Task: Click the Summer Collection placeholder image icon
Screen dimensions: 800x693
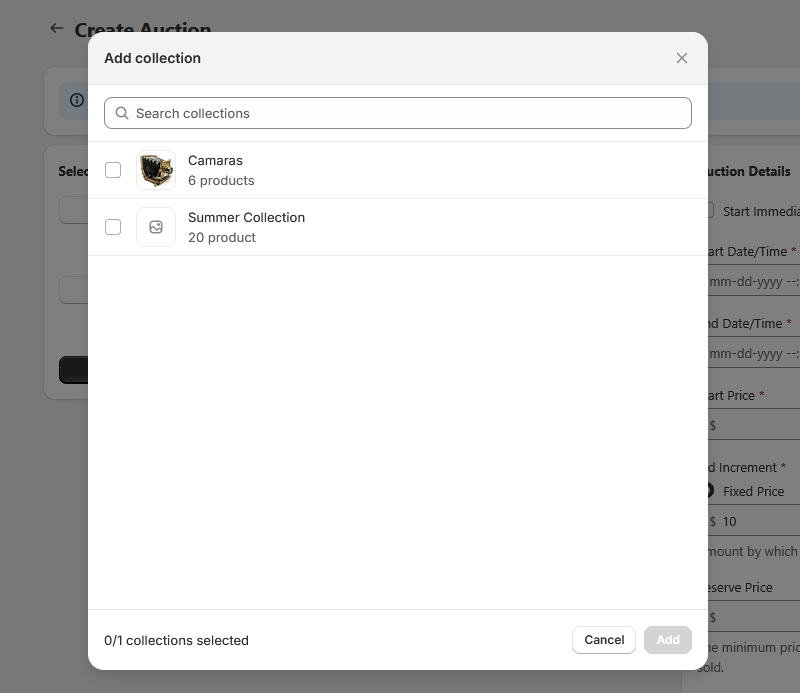Action: tap(156, 227)
